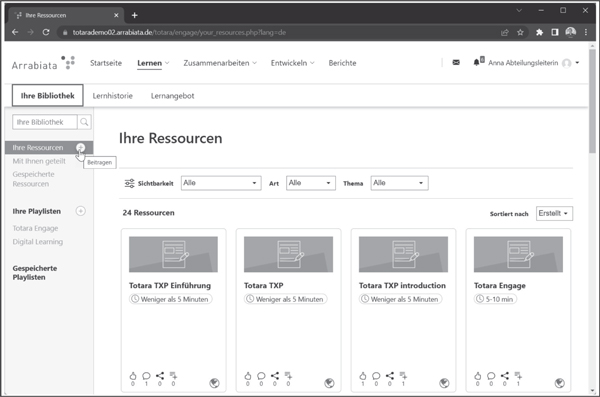
Task: Click share icon on Totara TXP Einführung card
Action: click(160, 376)
